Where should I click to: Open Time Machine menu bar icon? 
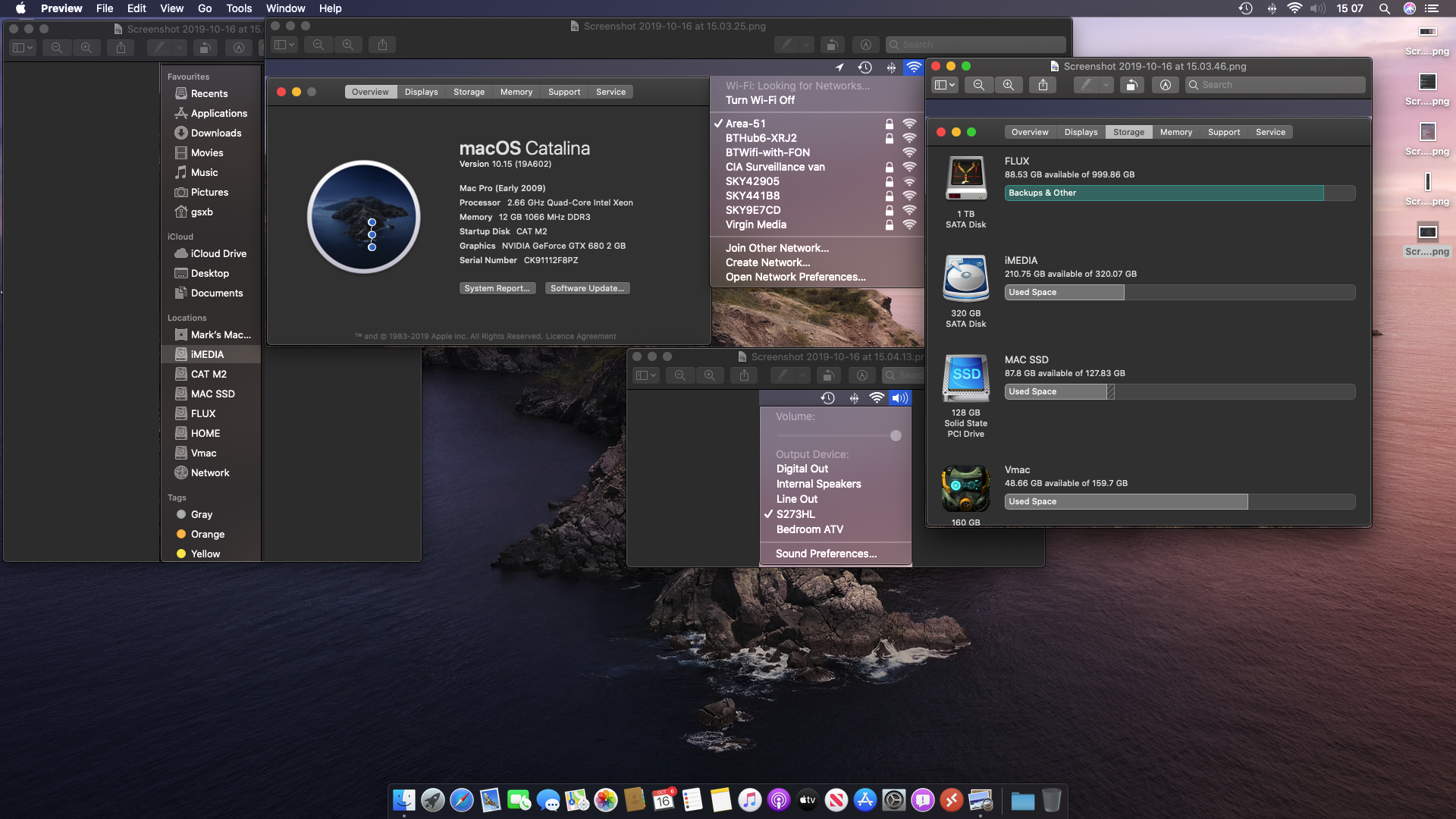pos(1245,8)
